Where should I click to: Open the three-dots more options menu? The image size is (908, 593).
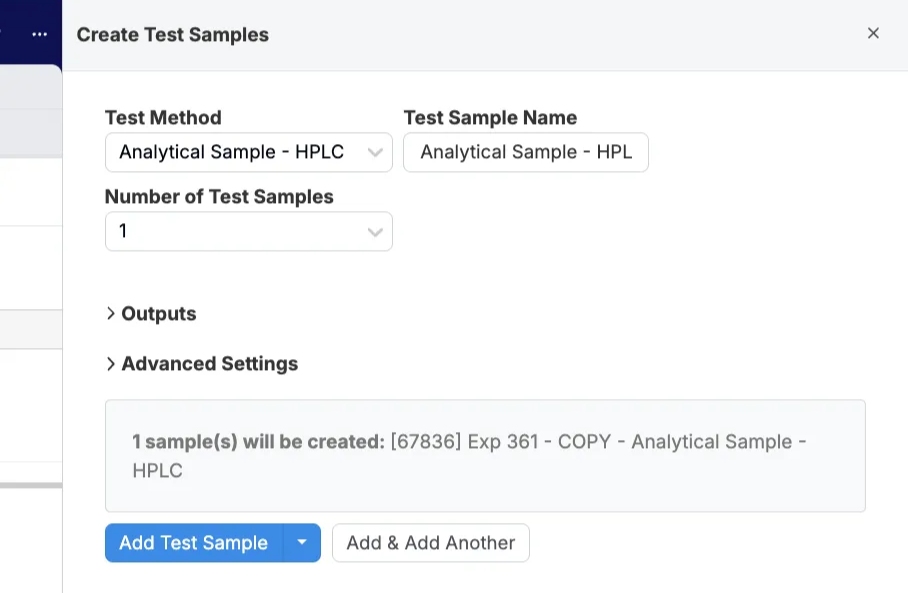[x=39, y=34]
